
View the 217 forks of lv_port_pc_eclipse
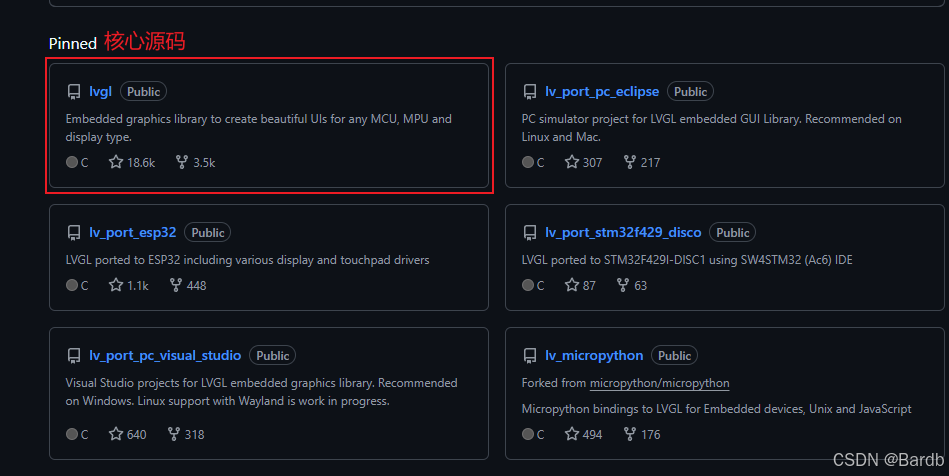click(x=642, y=162)
